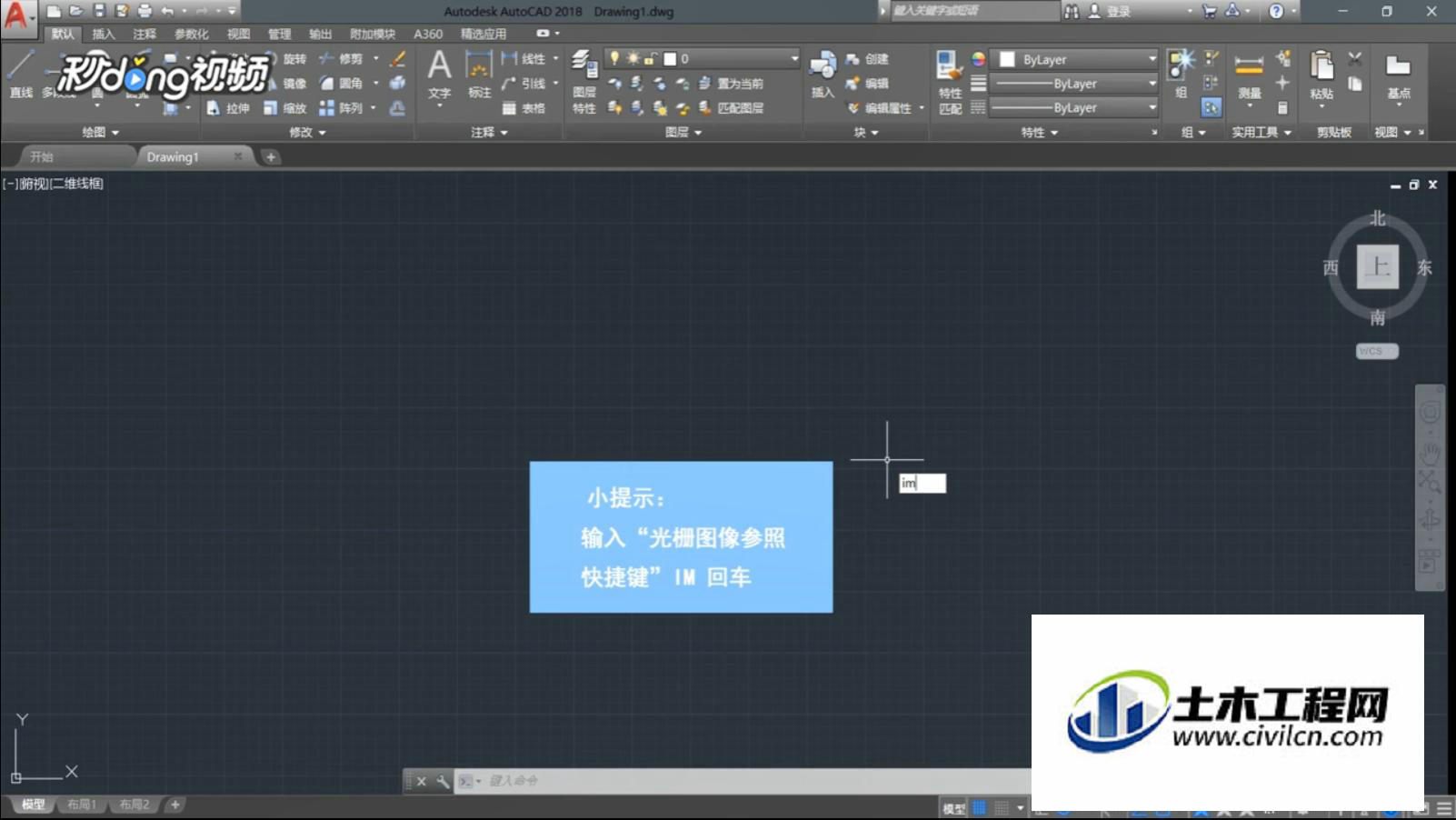Click the Table (表格) tool
The image size is (1456, 820).
pyautogui.click(x=524, y=108)
